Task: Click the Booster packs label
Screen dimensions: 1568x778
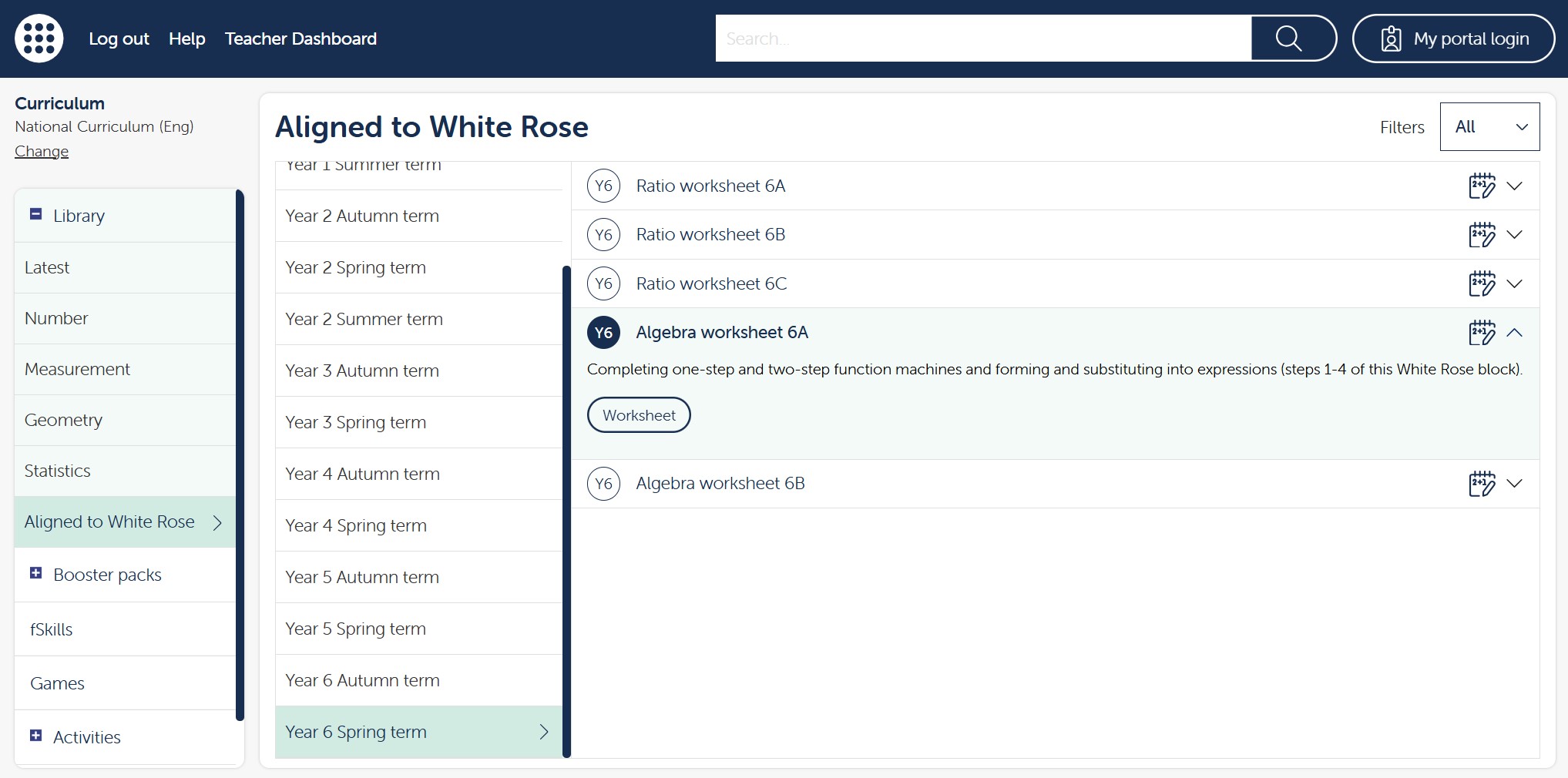Action: click(x=107, y=575)
